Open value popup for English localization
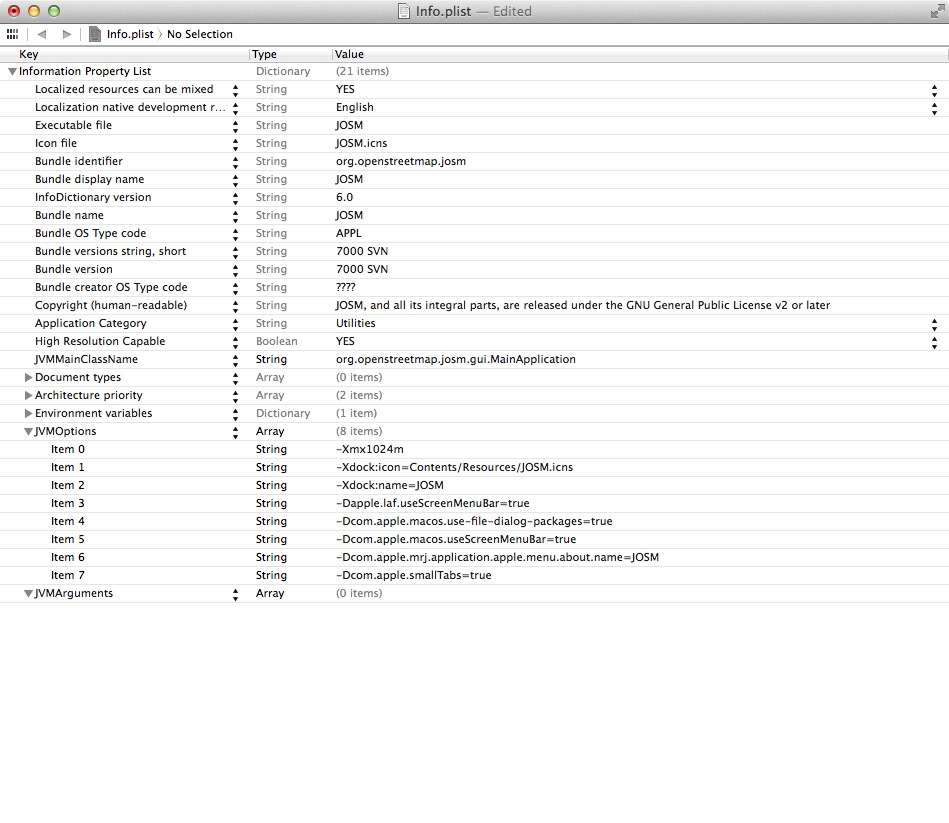This screenshot has height=823, width=949. pyautogui.click(x=934, y=108)
